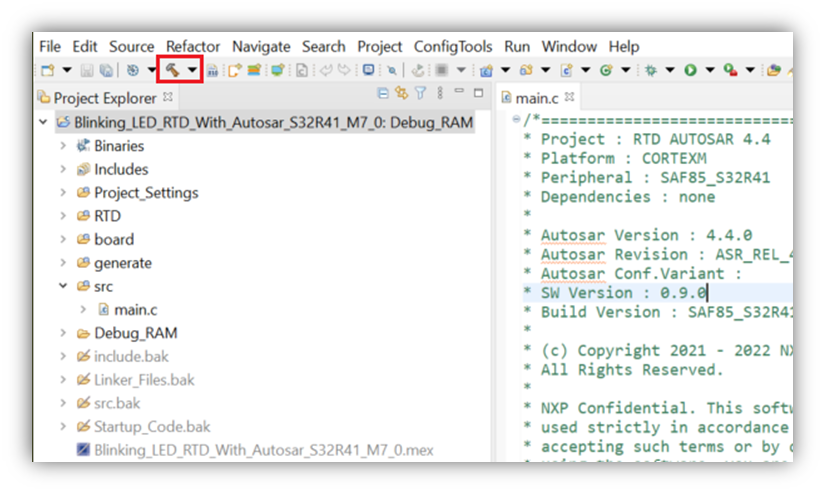Click the hammer Build icon
Viewport: 825px width, 494px height.
tap(173, 70)
